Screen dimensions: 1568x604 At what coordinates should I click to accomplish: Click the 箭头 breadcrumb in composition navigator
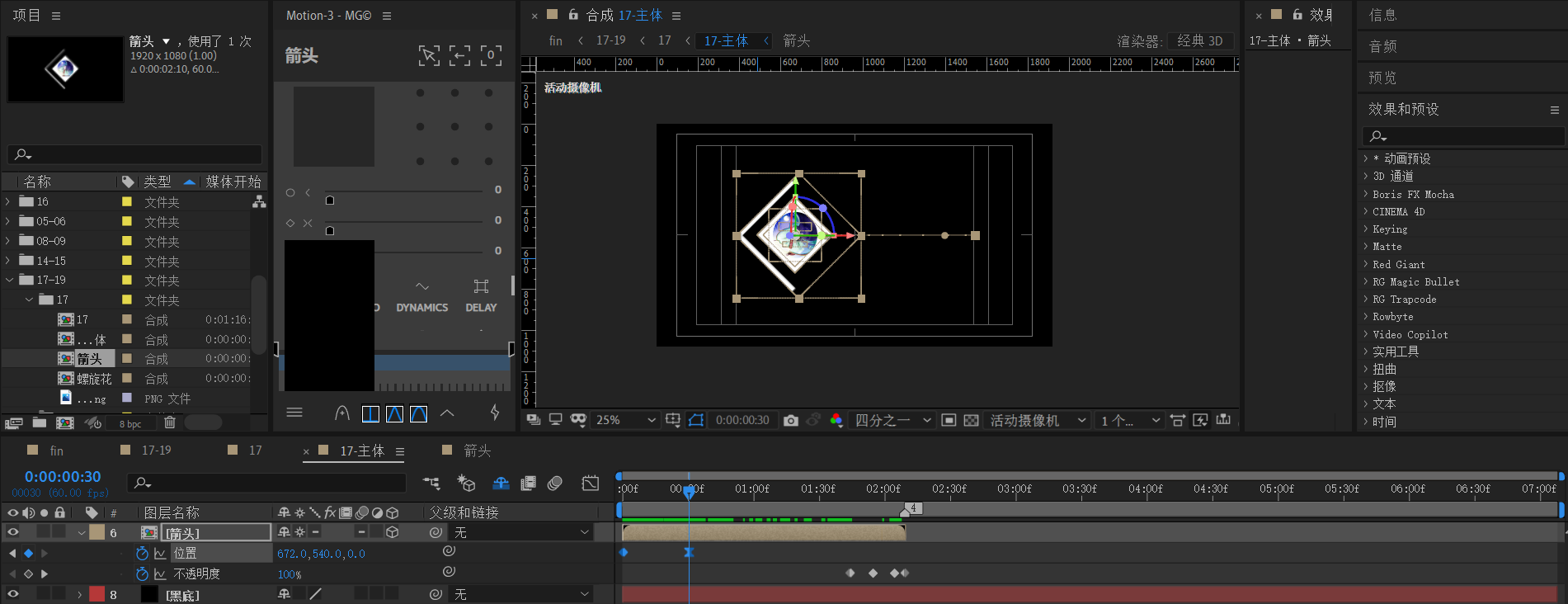[x=796, y=40]
